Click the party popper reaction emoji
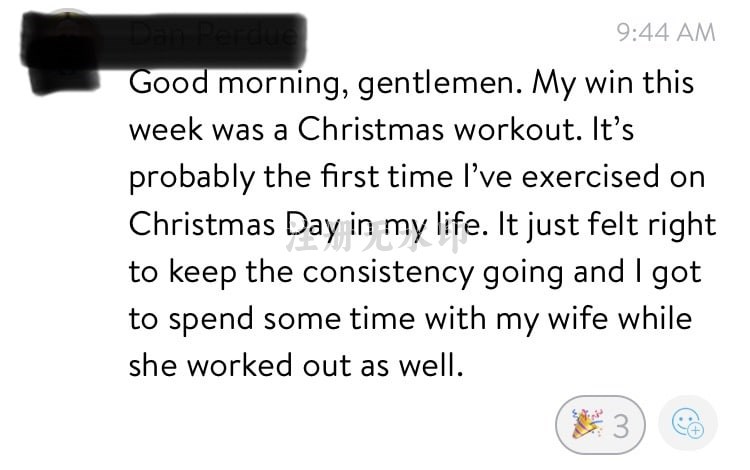The width and height of the screenshot is (750, 470). (x=588, y=423)
